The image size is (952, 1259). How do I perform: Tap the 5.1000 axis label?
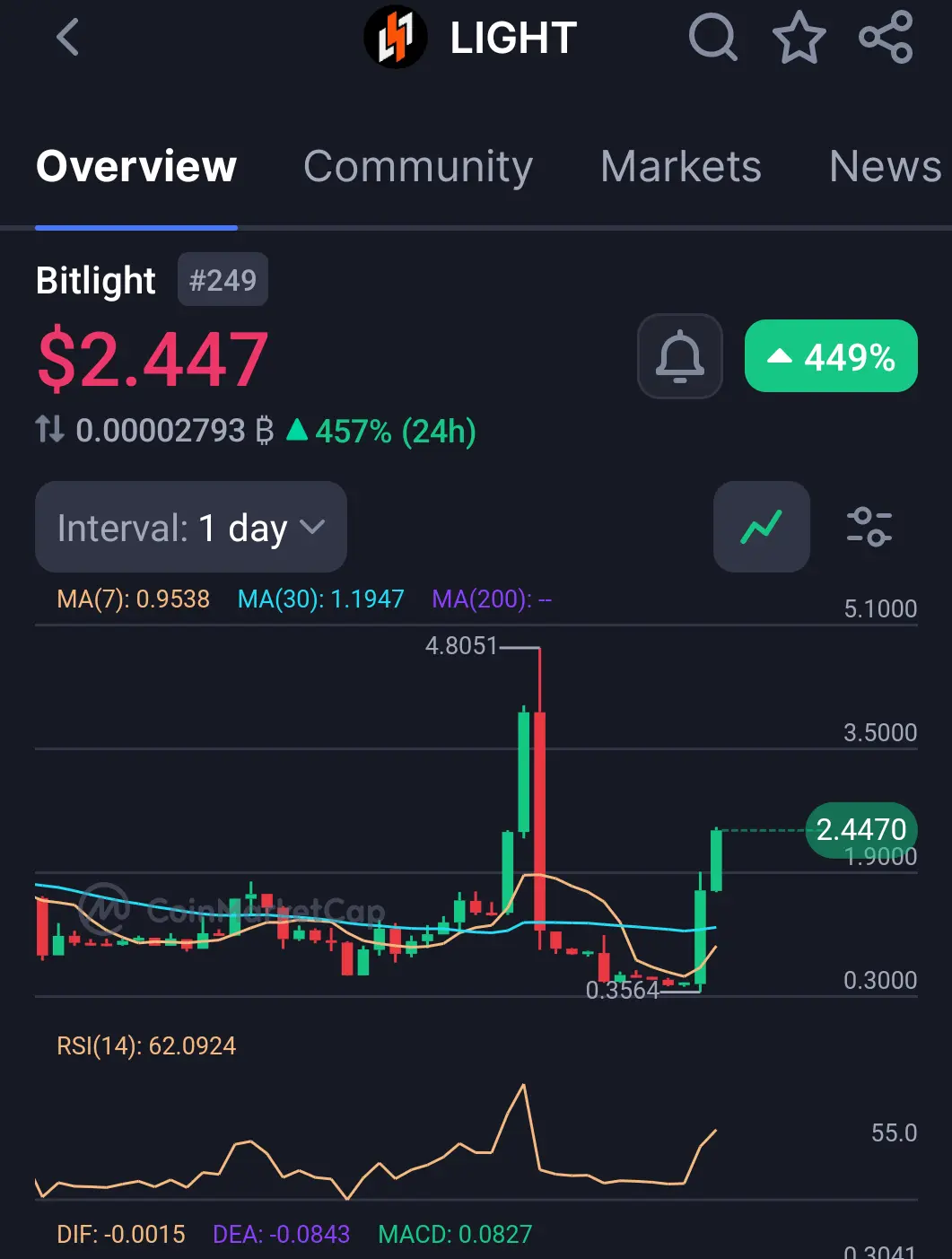[x=880, y=608]
